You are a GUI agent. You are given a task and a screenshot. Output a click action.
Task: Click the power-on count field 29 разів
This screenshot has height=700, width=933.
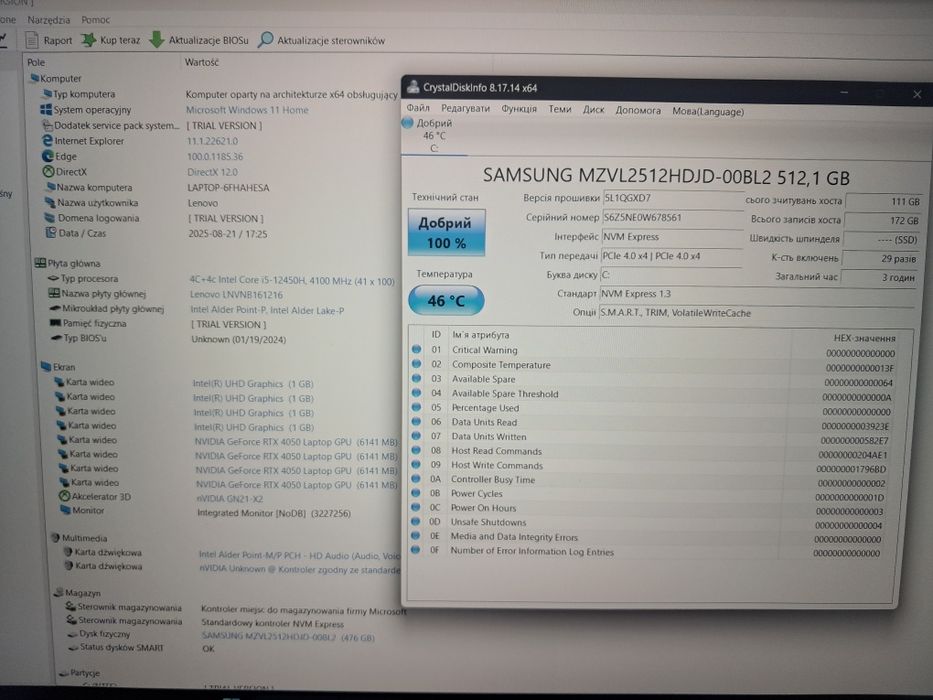(x=881, y=258)
